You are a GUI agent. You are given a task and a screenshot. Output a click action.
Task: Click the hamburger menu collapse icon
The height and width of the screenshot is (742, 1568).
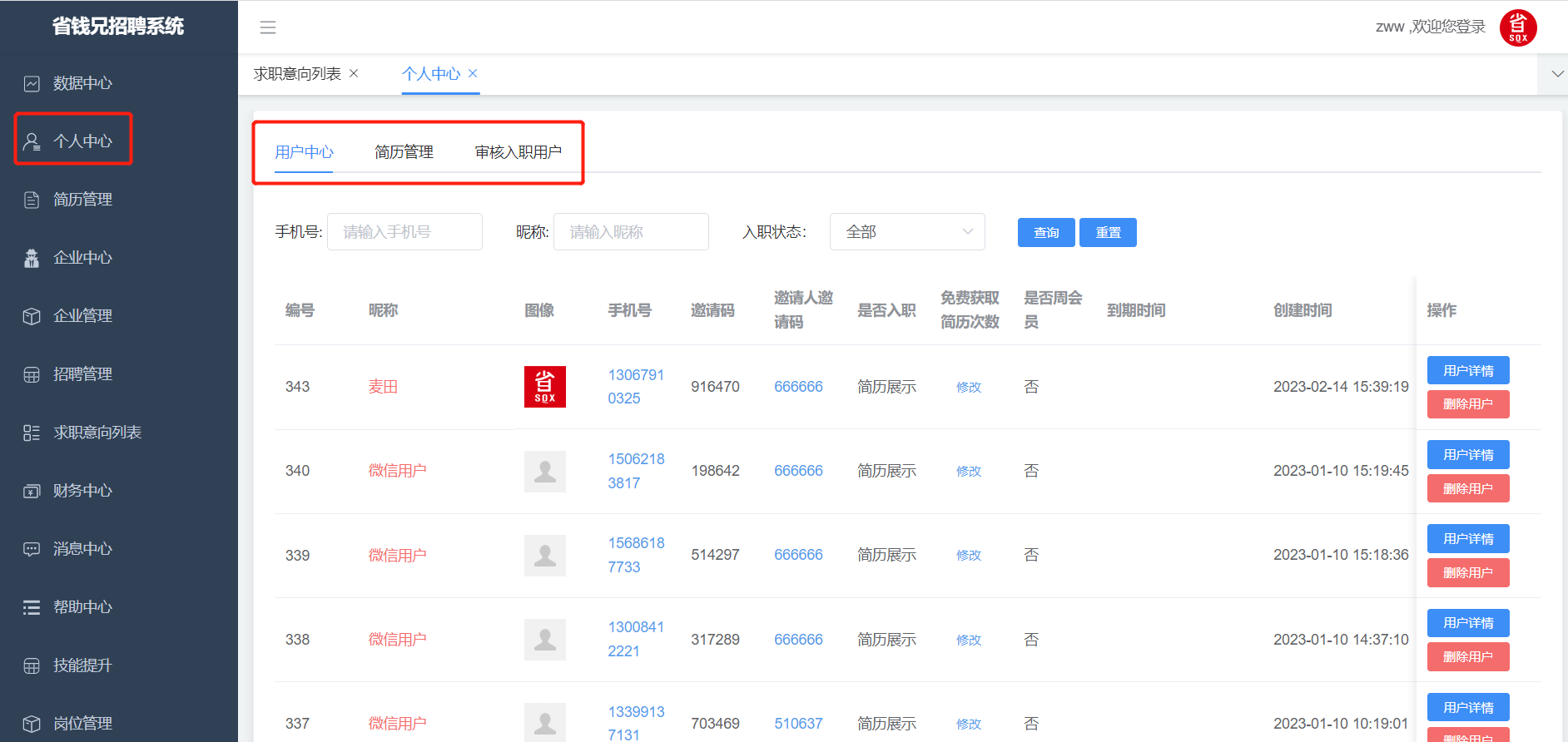pos(267,27)
